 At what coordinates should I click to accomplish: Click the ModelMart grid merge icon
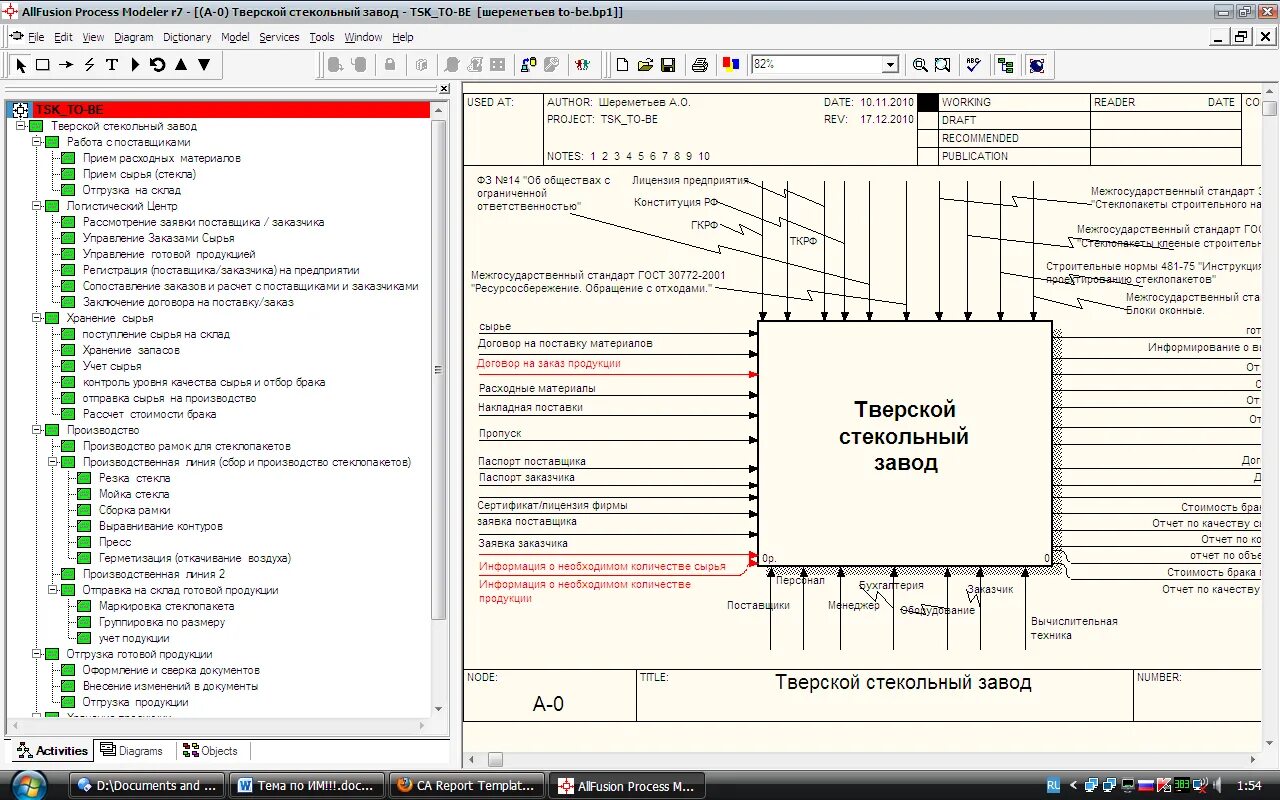[498, 65]
